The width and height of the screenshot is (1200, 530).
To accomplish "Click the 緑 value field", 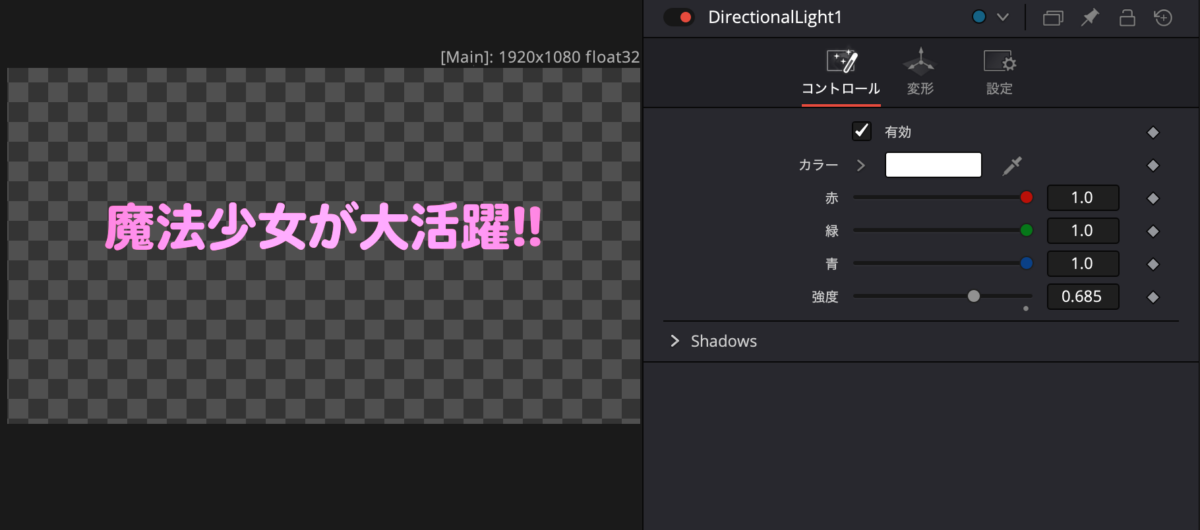I will point(1082,231).
